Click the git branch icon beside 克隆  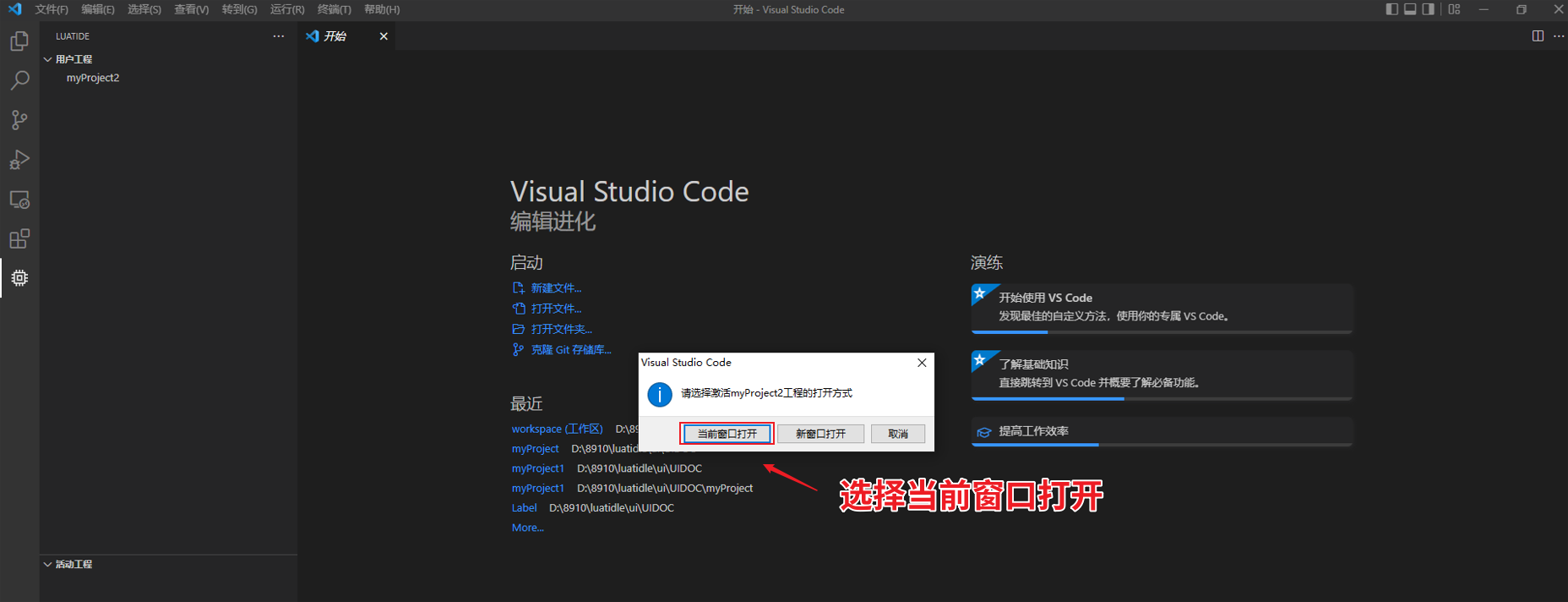519,349
